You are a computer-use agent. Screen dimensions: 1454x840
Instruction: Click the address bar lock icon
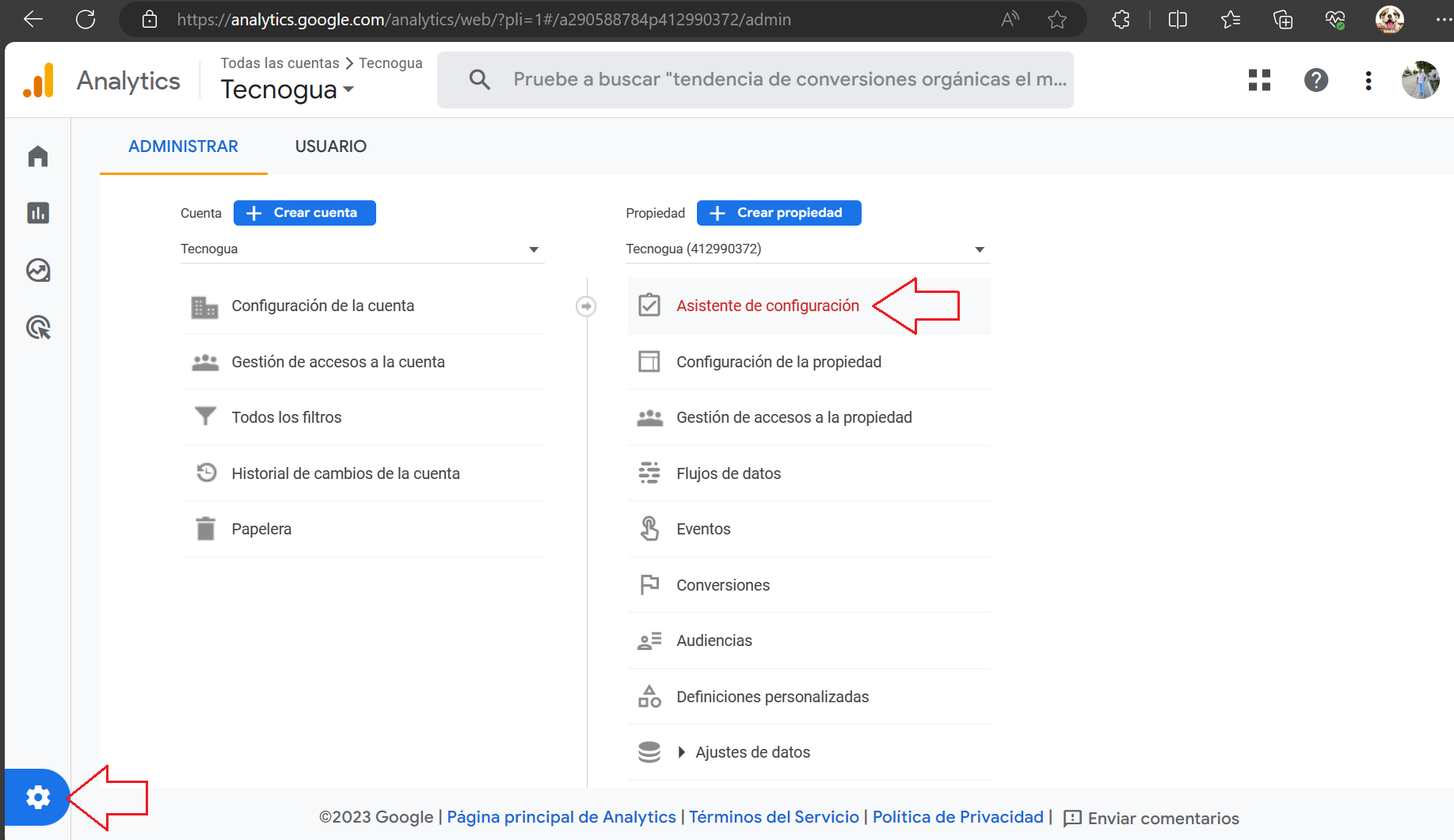coord(150,20)
